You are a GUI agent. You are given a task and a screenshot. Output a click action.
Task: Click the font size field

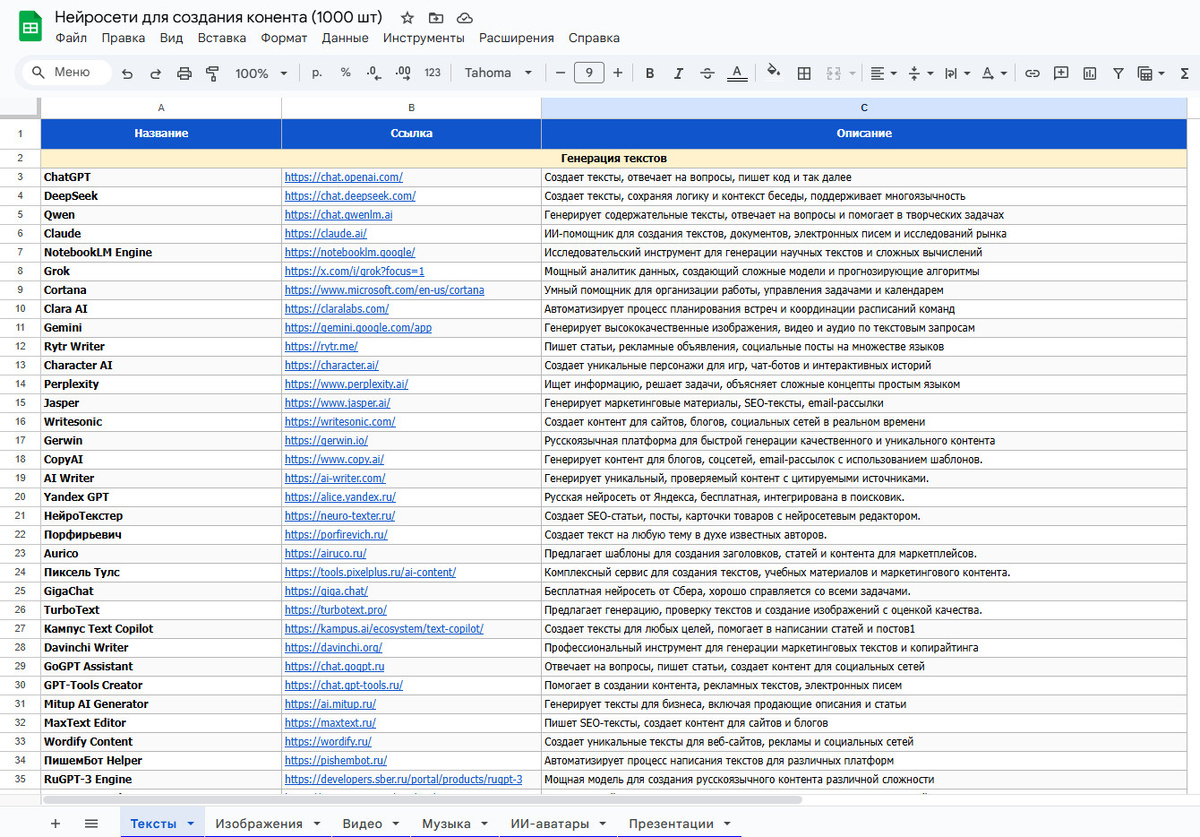[589, 73]
